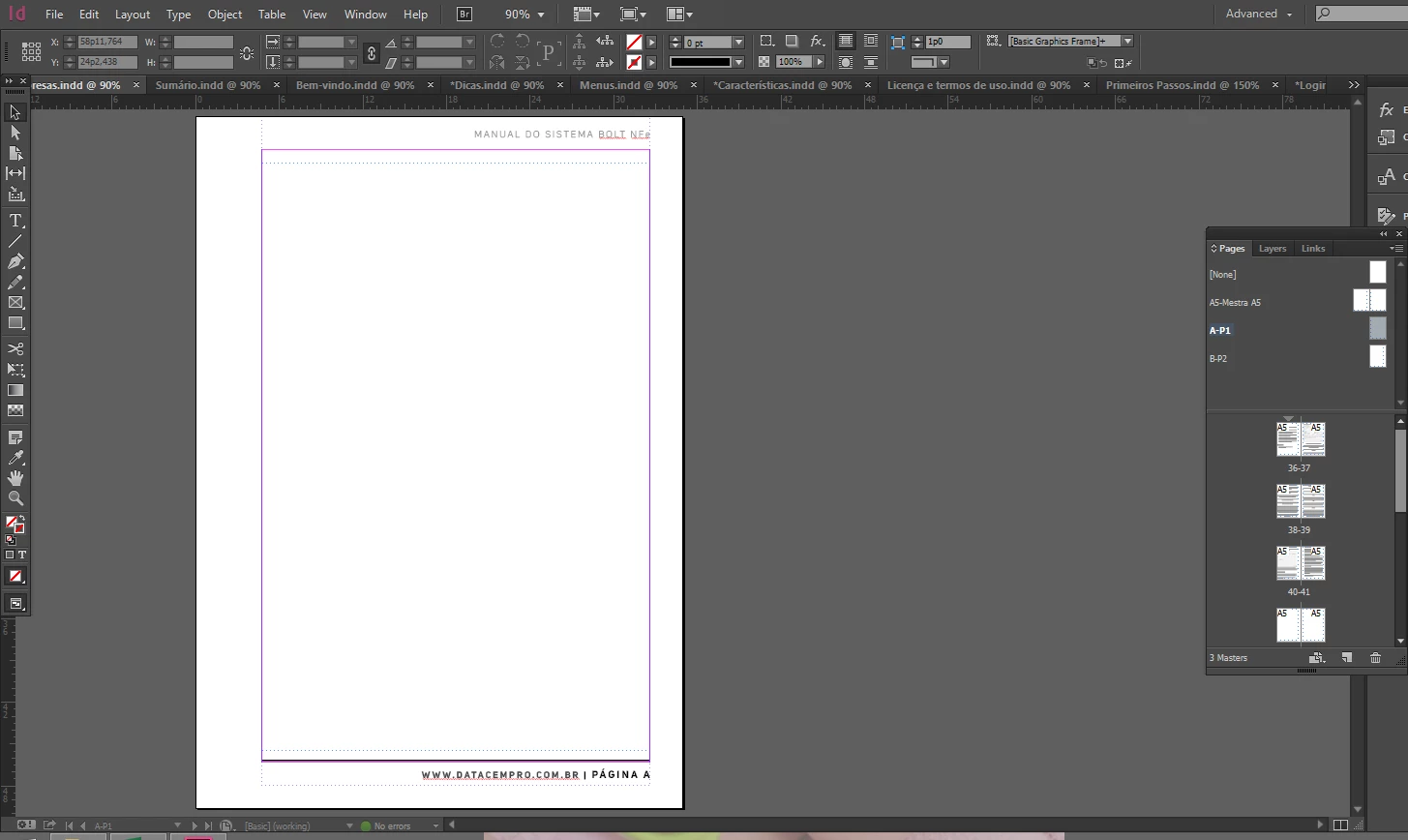Screen dimensions: 1408x840
Task: Open the Table menu
Action: click(272, 14)
